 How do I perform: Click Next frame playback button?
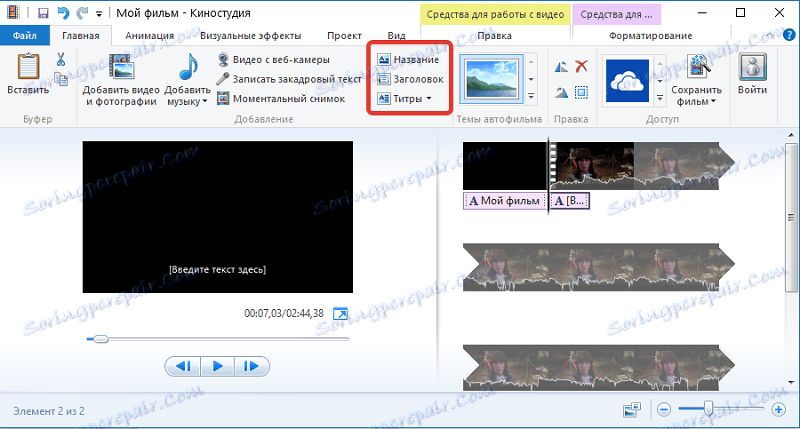[x=252, y=366]
